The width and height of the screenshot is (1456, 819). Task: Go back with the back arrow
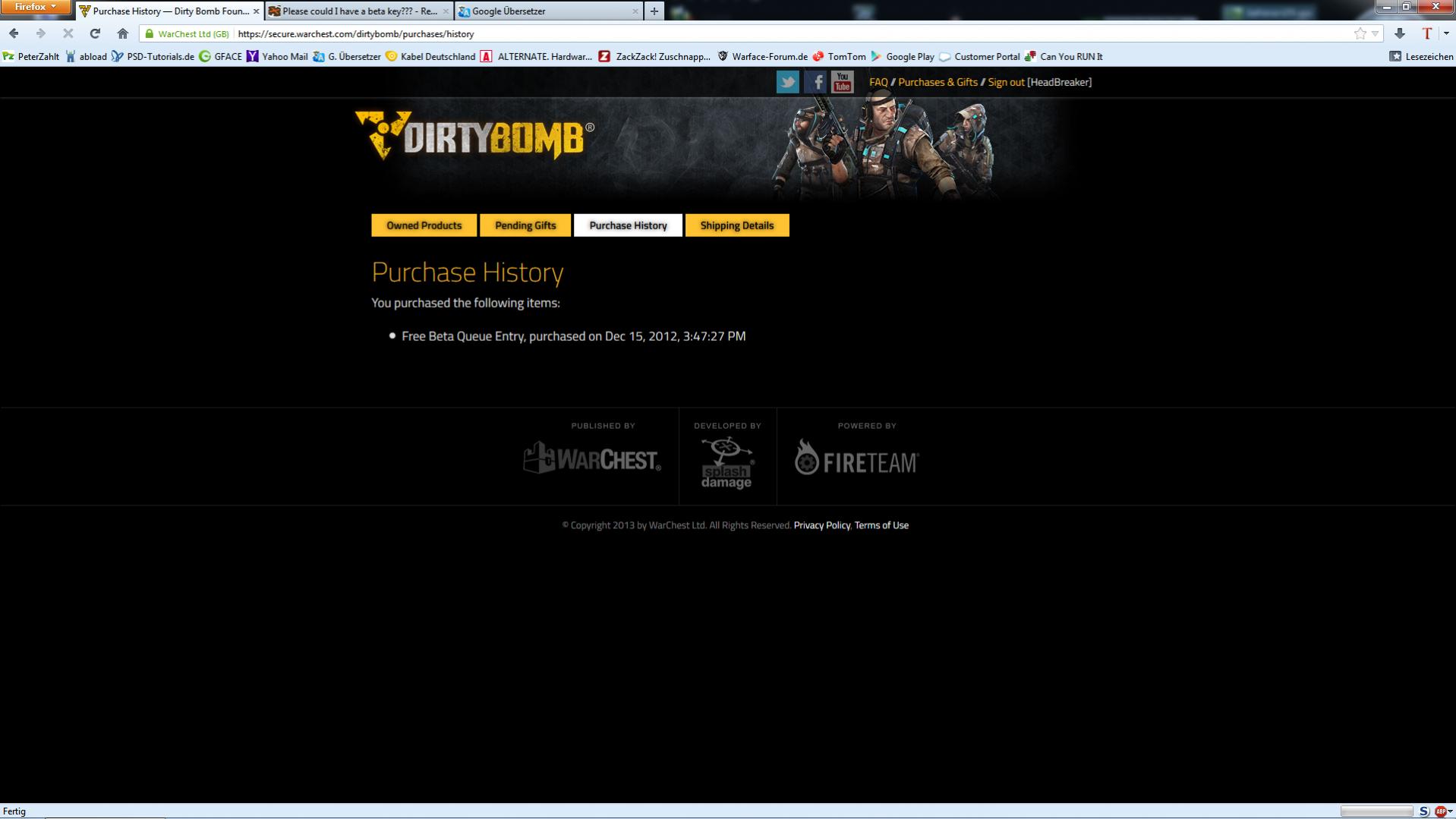click(14, 33)
